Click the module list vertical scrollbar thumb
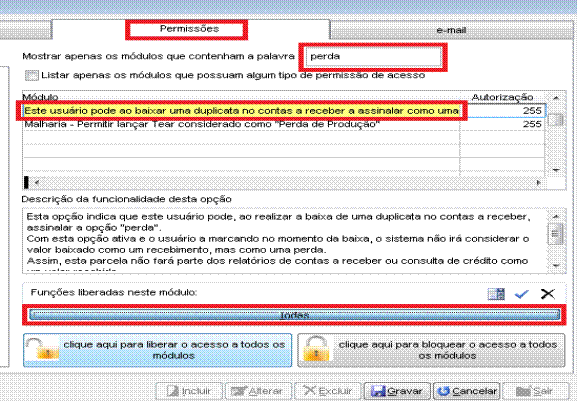 point(555,120)
